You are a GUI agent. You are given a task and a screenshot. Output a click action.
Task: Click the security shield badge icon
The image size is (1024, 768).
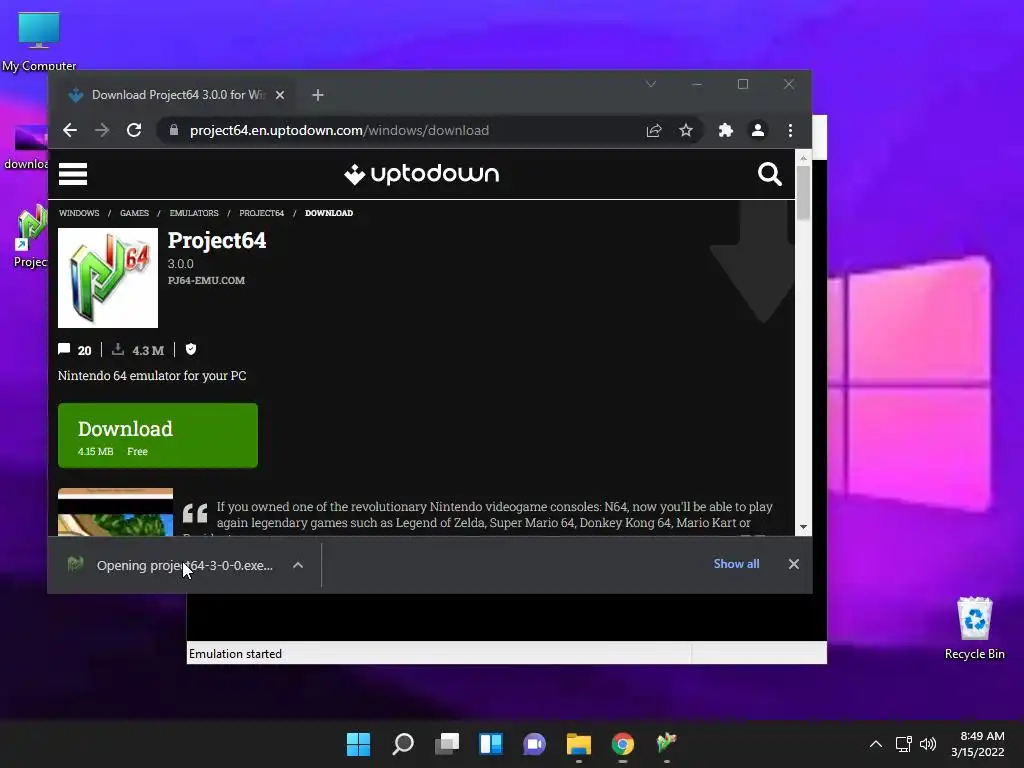(x=191, y=349)
